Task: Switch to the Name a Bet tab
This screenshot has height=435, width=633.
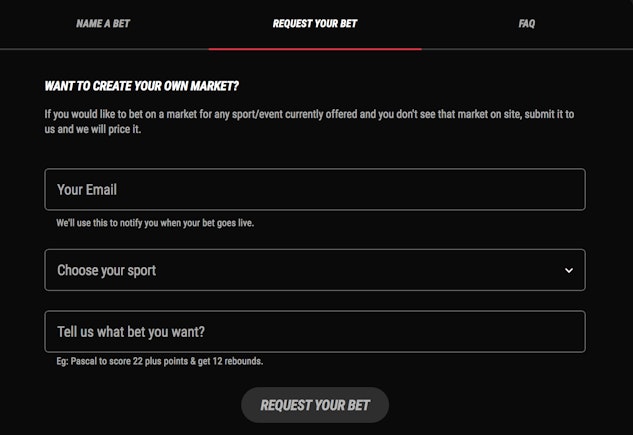Action: click(x=105, y=24)
